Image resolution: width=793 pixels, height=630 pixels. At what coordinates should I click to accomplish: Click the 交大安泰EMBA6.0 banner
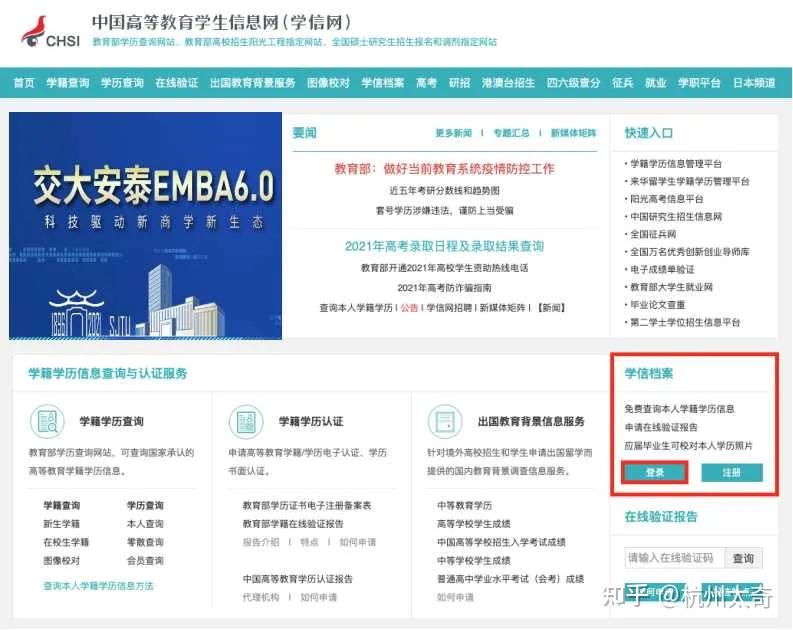click(x=146, y=226)
